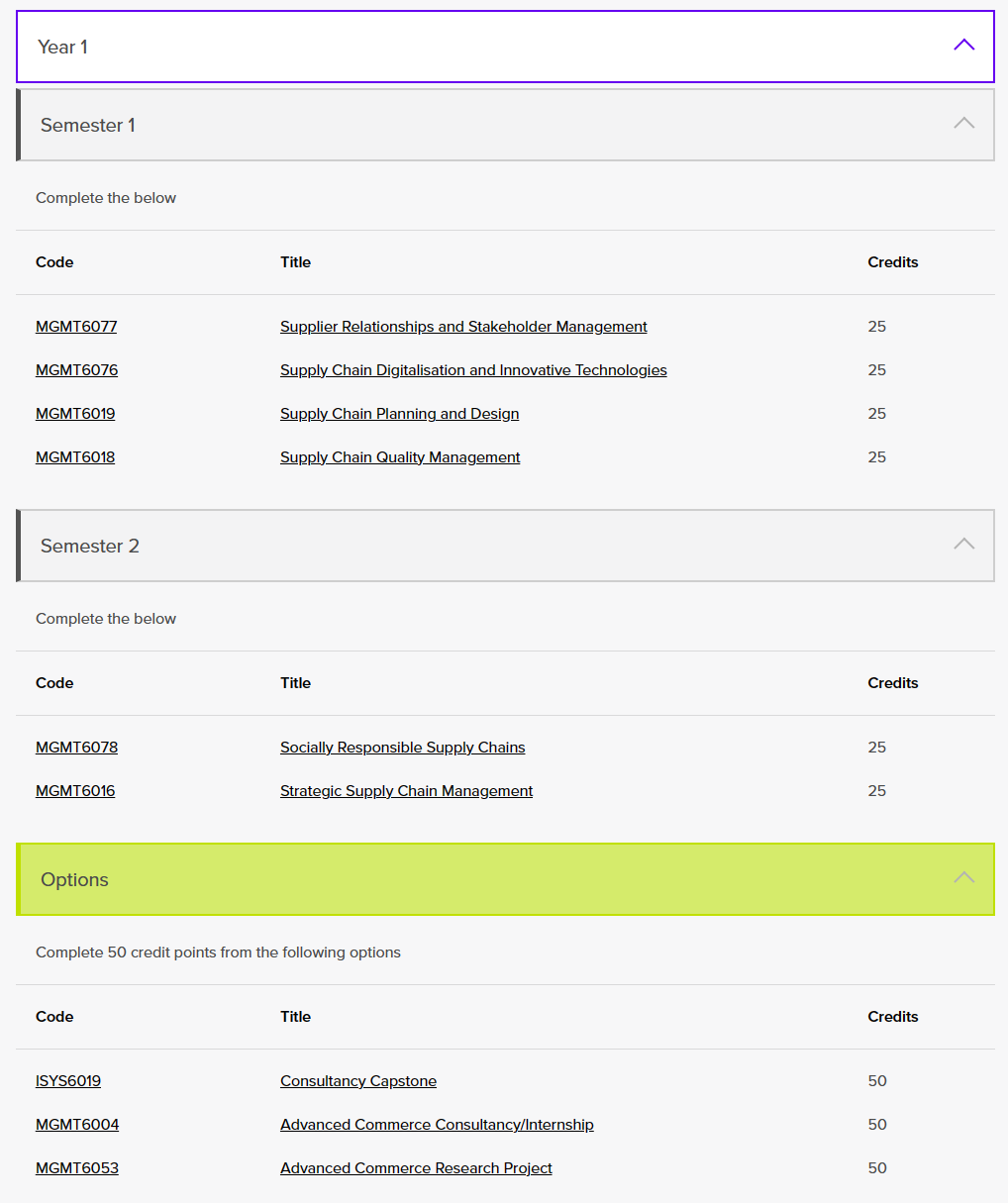This screenshot has width=1008, height=1203.
Task: Click the Semester 1 header label
Action: pyautogui.click(x=88, y=126)
